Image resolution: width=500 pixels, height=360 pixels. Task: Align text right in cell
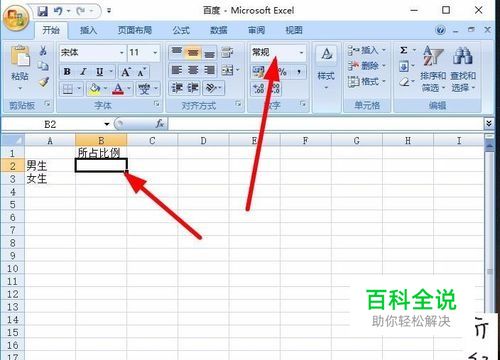(x=209, y=70)
